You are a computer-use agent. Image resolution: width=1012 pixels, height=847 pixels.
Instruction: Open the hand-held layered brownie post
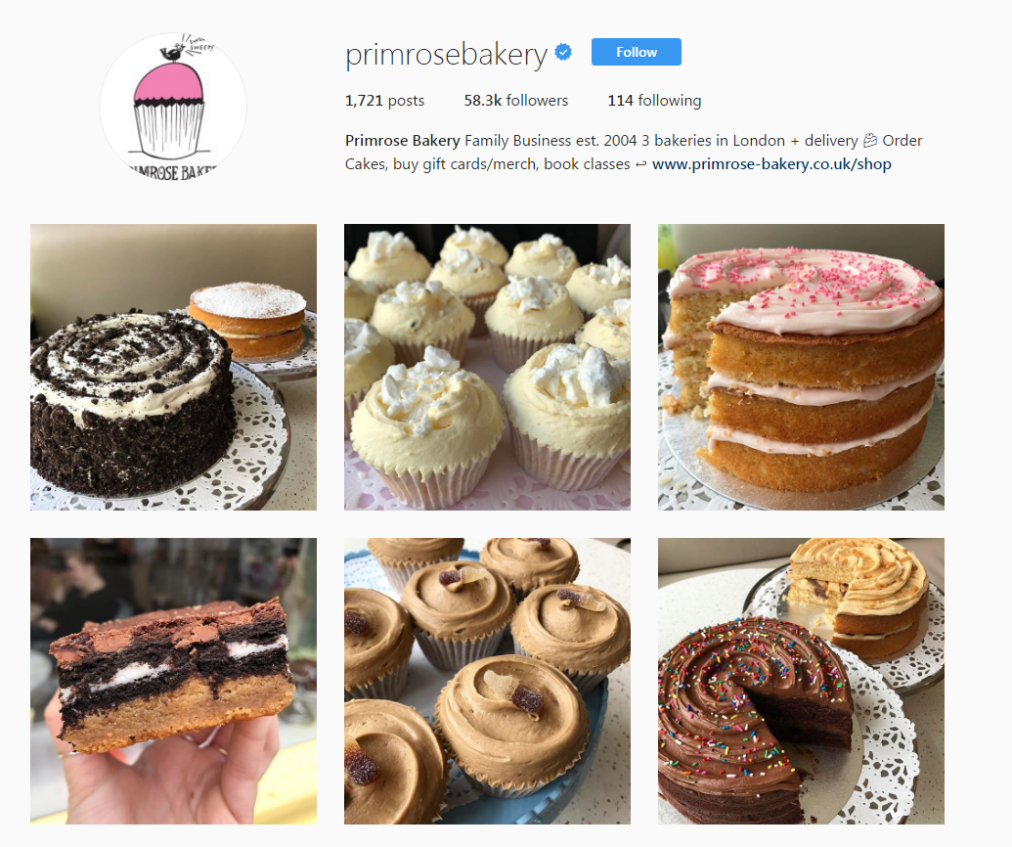tap(173, 680)
